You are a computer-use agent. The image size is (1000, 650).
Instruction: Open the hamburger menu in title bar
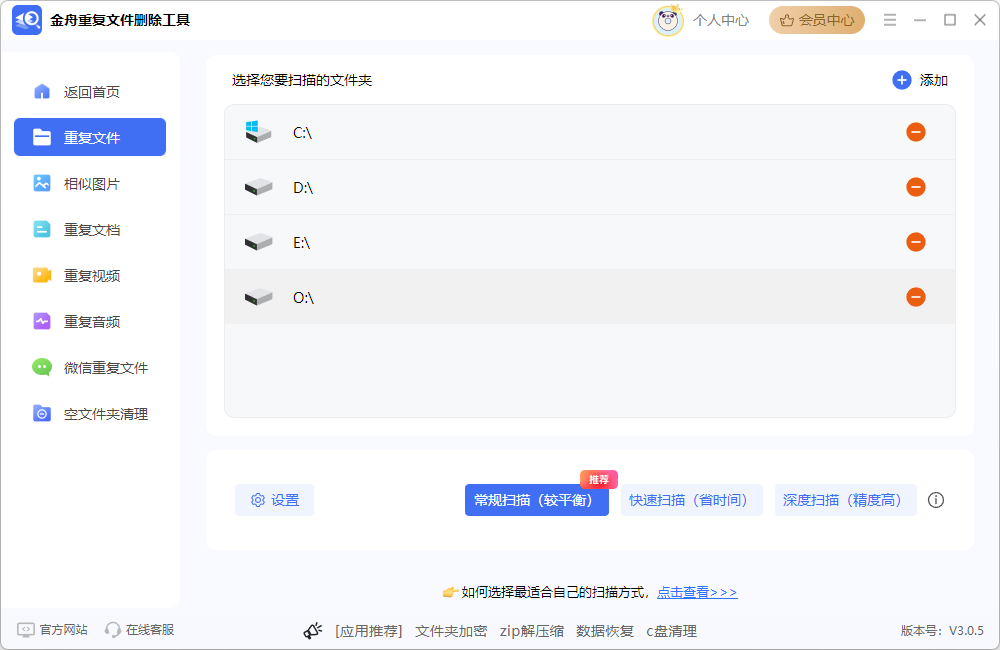tap(890, 20)
